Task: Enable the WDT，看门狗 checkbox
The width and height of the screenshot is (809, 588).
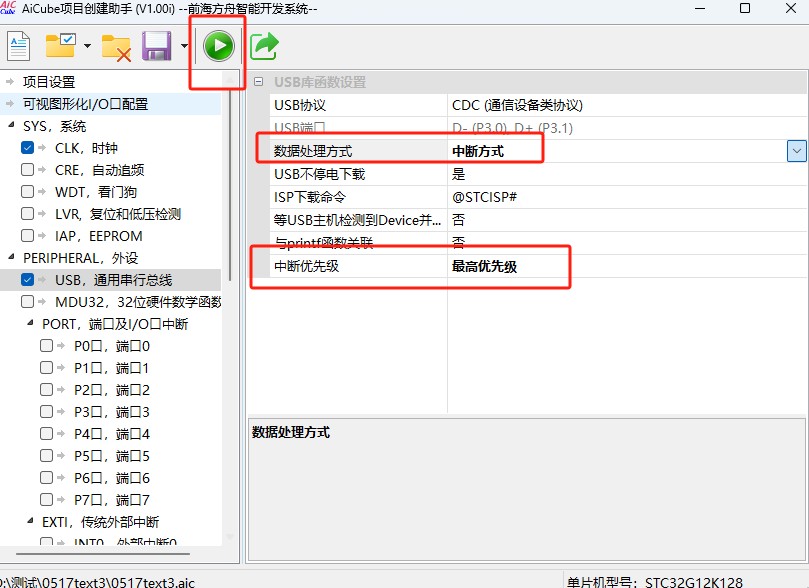Action: click(x=27, y=192)
